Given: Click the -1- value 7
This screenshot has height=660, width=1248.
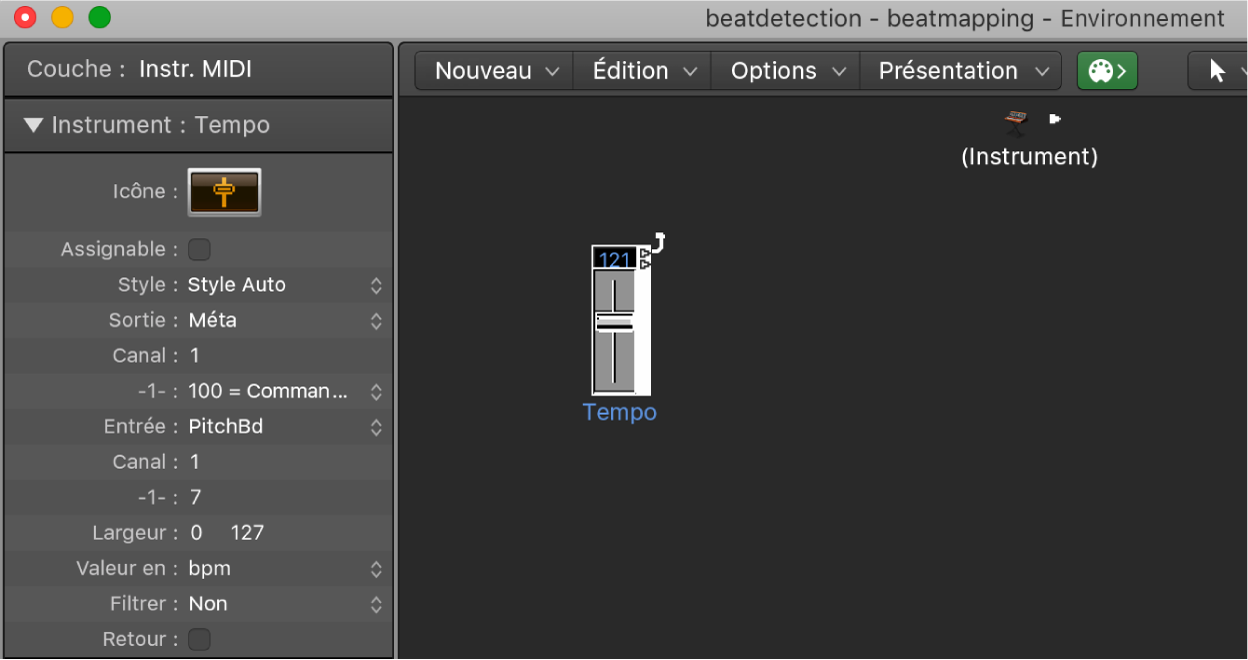Looking at the screenshot, I should pos(195,498).
